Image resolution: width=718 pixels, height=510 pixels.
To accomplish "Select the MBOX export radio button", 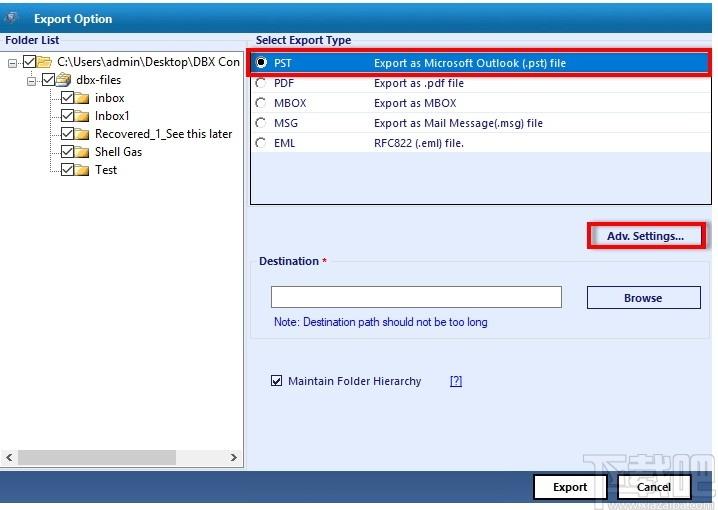I will 261,103.
